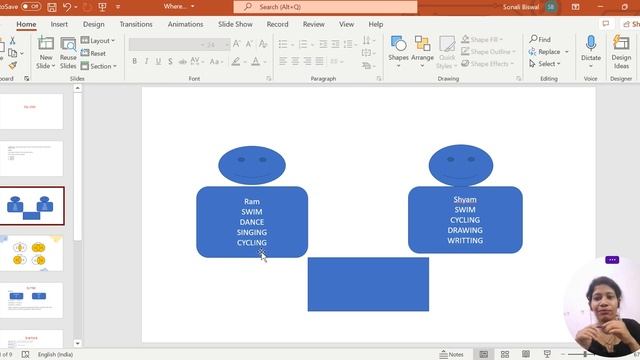Click the Save icon in title bar

coord(52,7)
